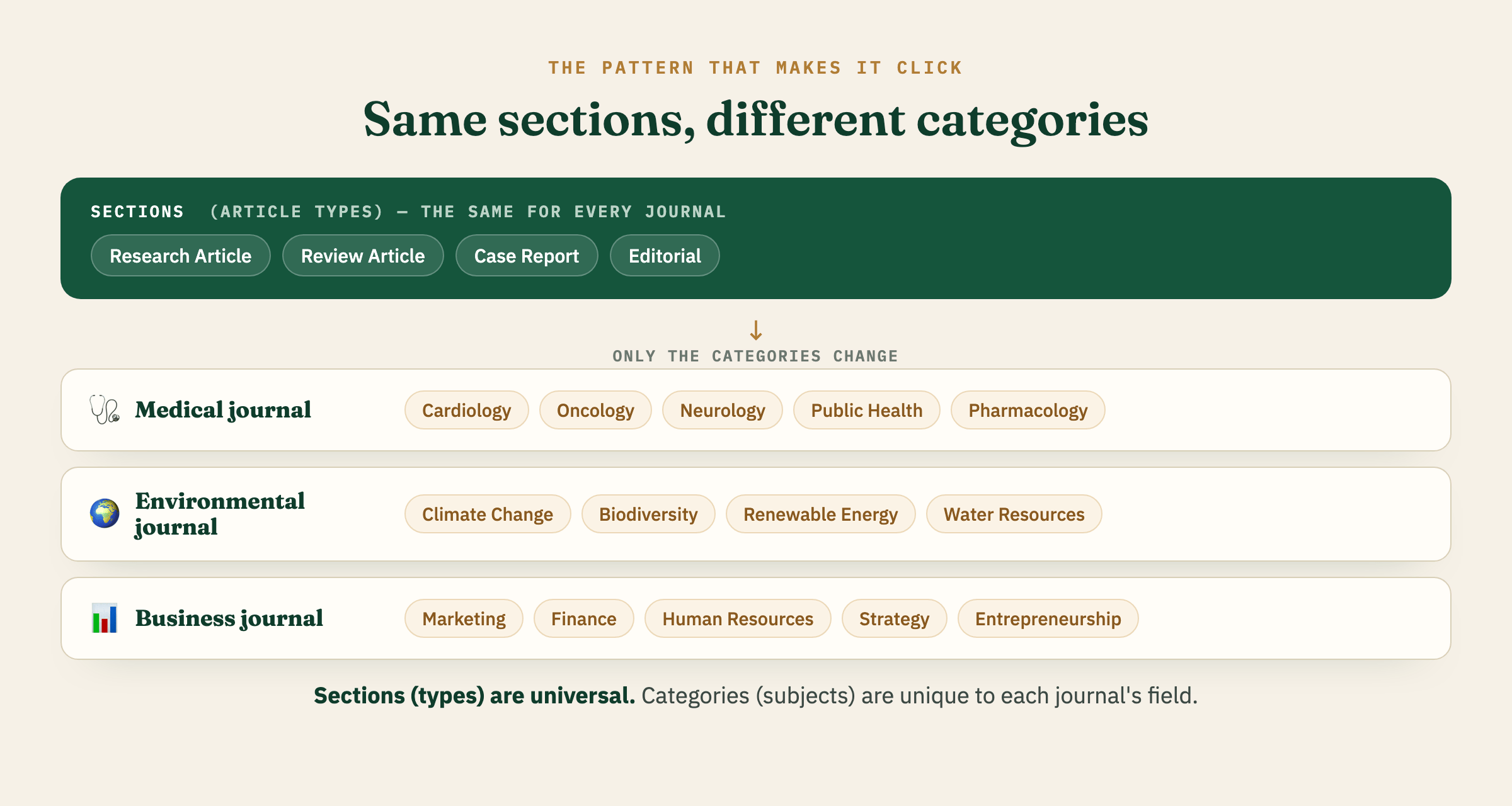Select the Review Article section pill
This screenshot has height=806, width=1512.
(363, 256)
